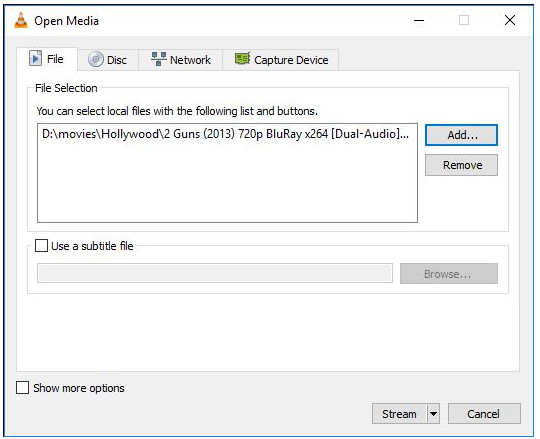Image resolution: width=540 pixels, height=439 pixels.
Task: Open the Network tab
Action: (x=181, y=60)
